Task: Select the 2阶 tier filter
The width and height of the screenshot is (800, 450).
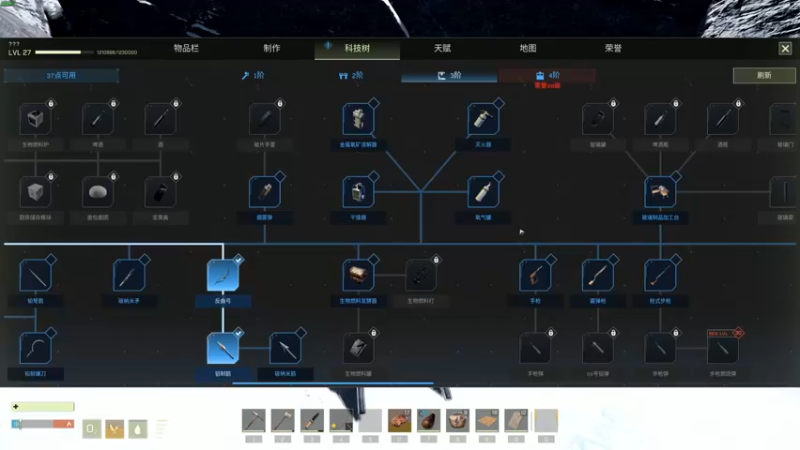Action: (351, 76)
